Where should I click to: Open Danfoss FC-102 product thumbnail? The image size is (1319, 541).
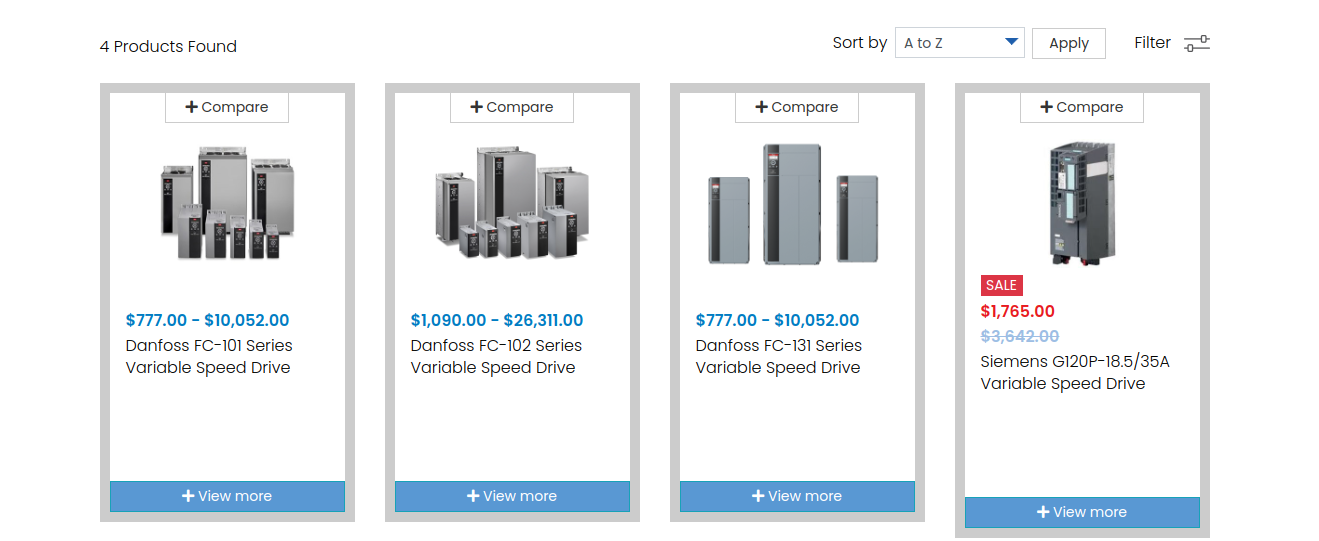(x=512, y=203)
